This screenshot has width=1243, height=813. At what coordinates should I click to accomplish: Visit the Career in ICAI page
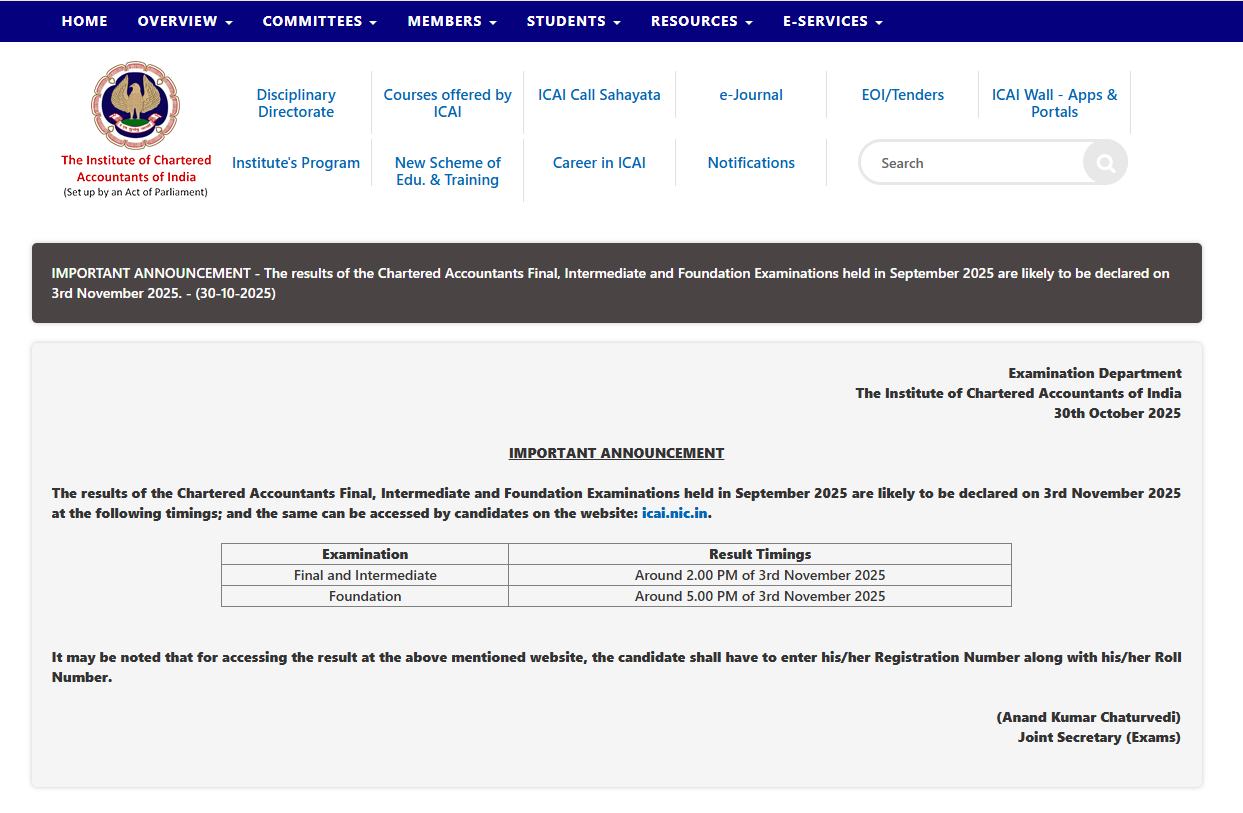pos(599,162)
